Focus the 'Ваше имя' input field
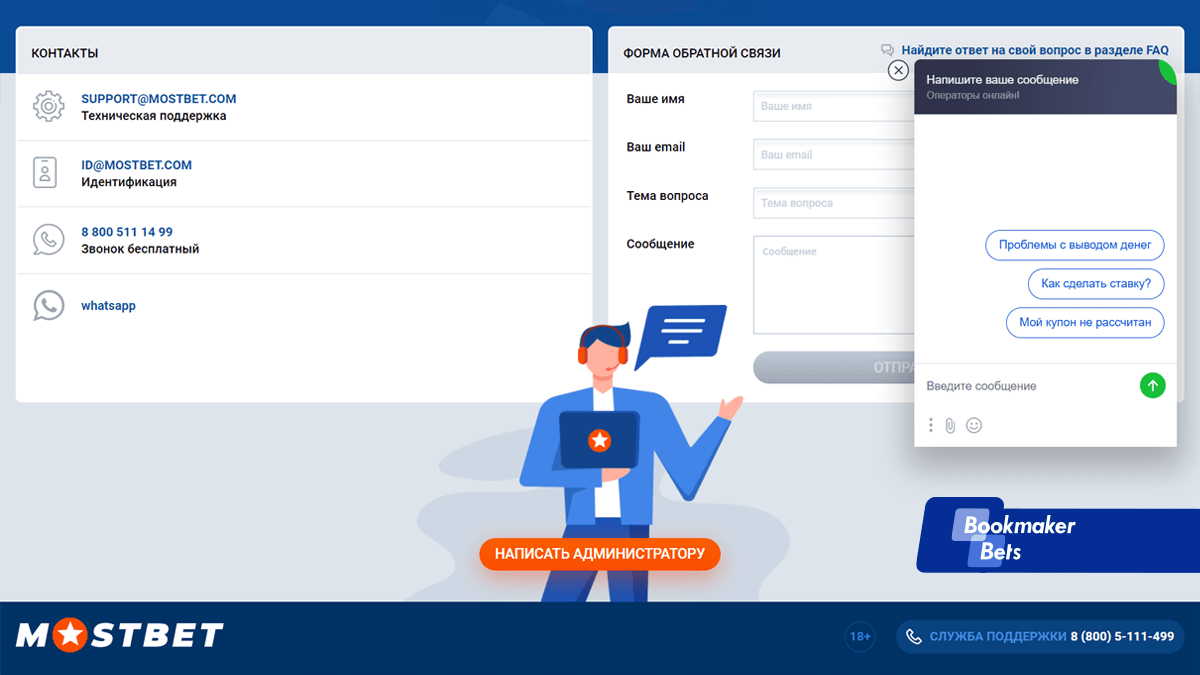Image resolution: width=1200 pixels, height=675 pixels. point(832,106)
